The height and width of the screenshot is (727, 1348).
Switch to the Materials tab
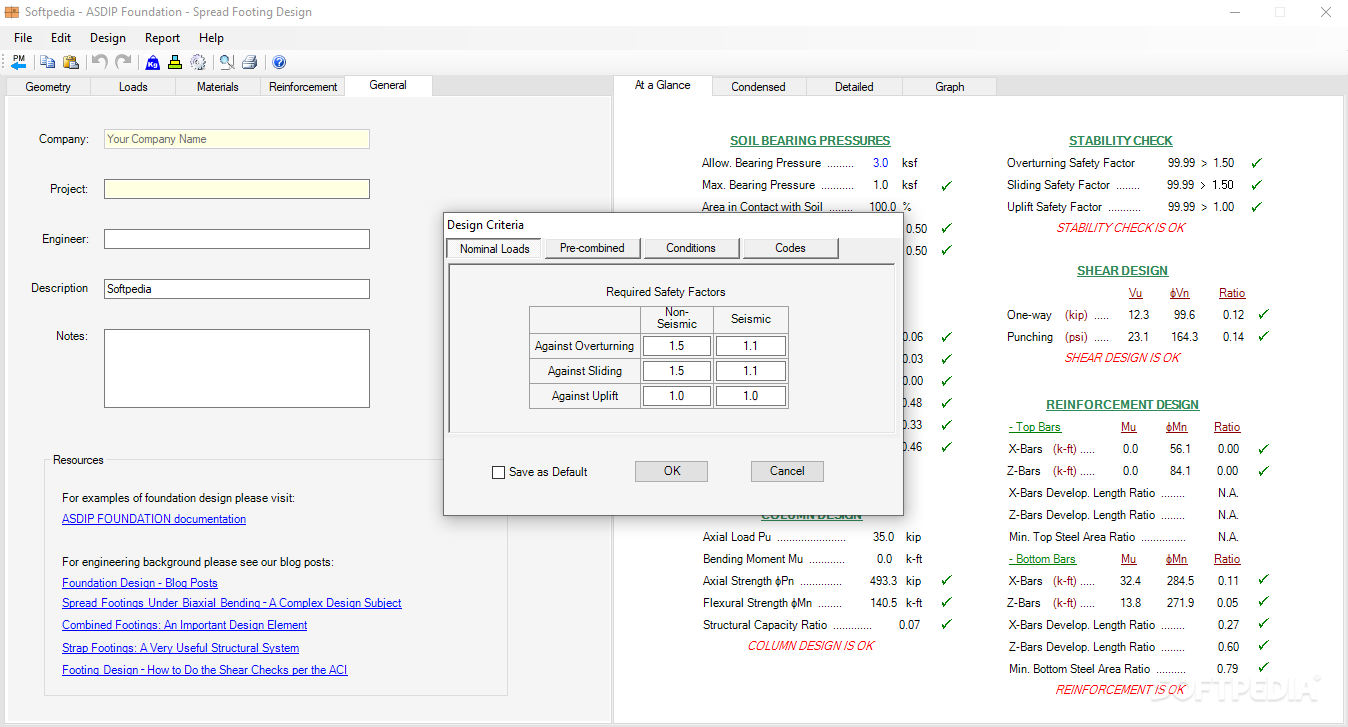click(218, 87)
